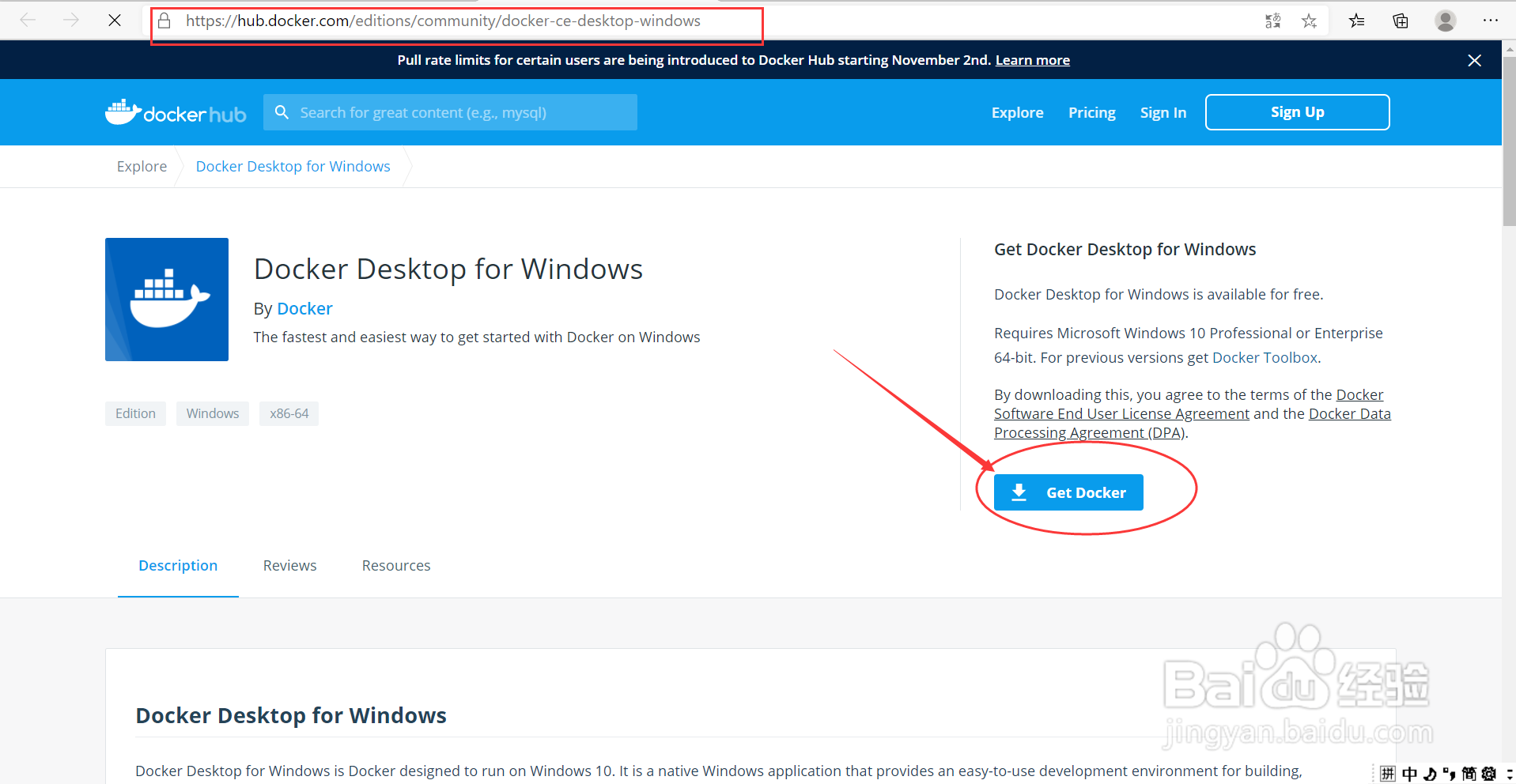
Task: Open Docker Software End User License Agreement
Action: coord(1121,413)
